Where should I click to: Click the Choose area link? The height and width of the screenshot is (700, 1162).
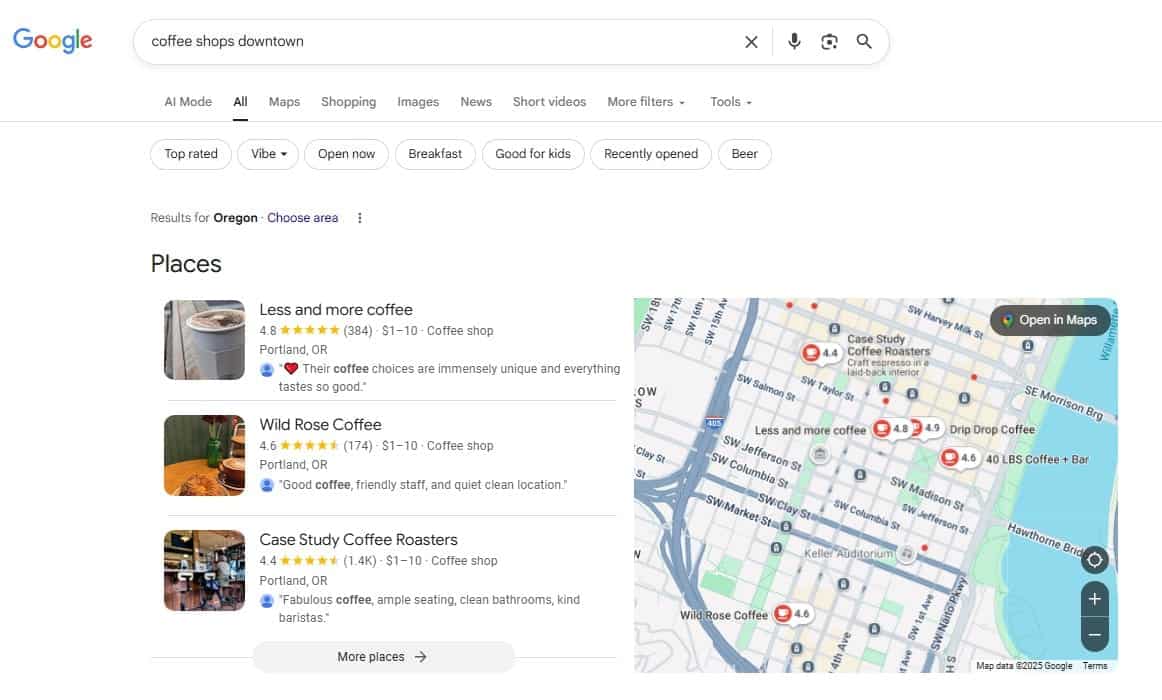pyautogui.click(x=302, y=218)
